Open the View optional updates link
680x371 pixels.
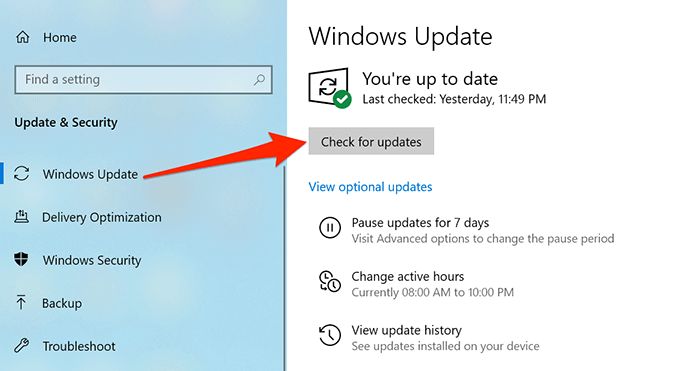coord(370,187)
